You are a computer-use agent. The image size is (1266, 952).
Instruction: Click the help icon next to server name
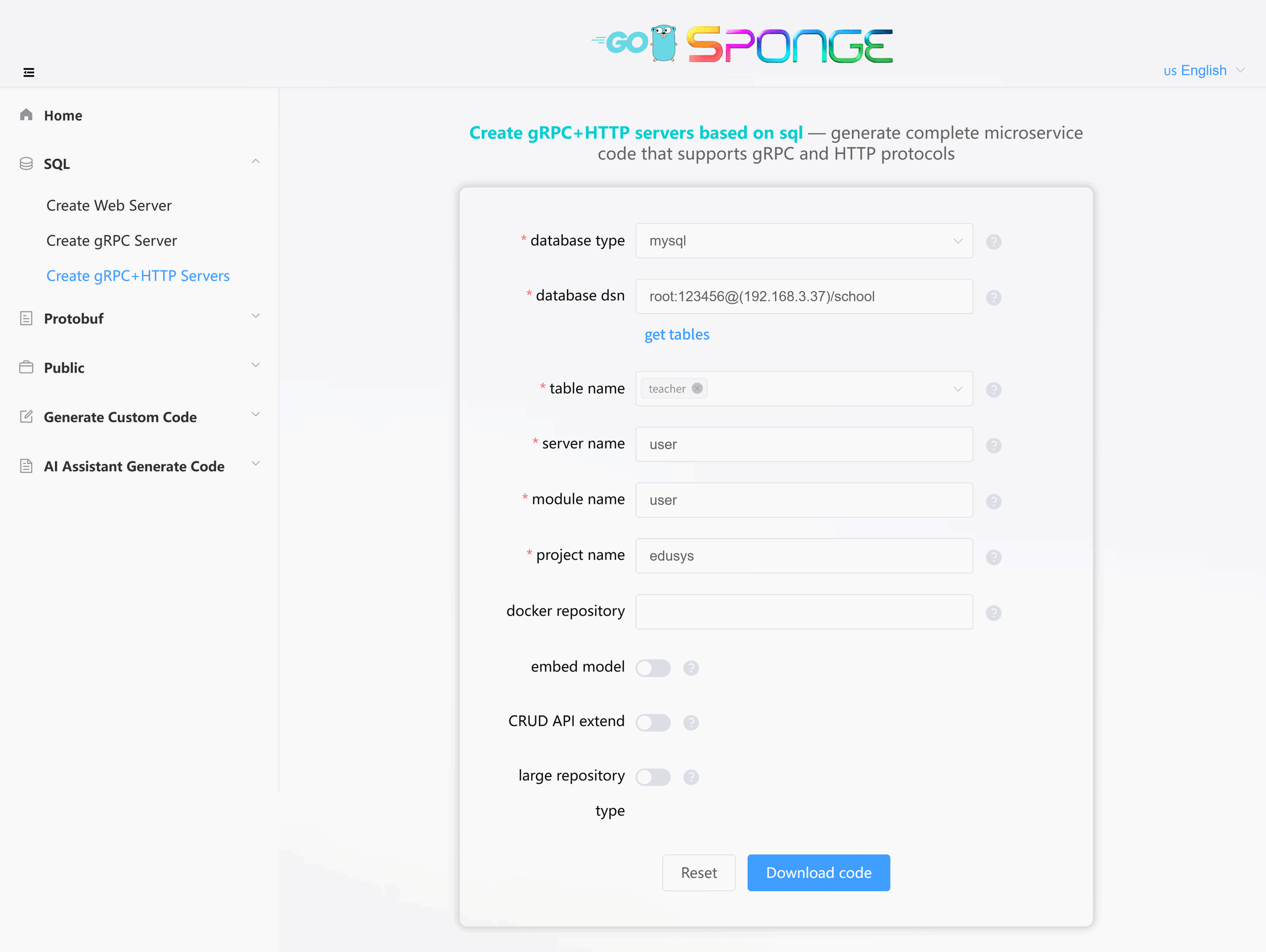994,445
